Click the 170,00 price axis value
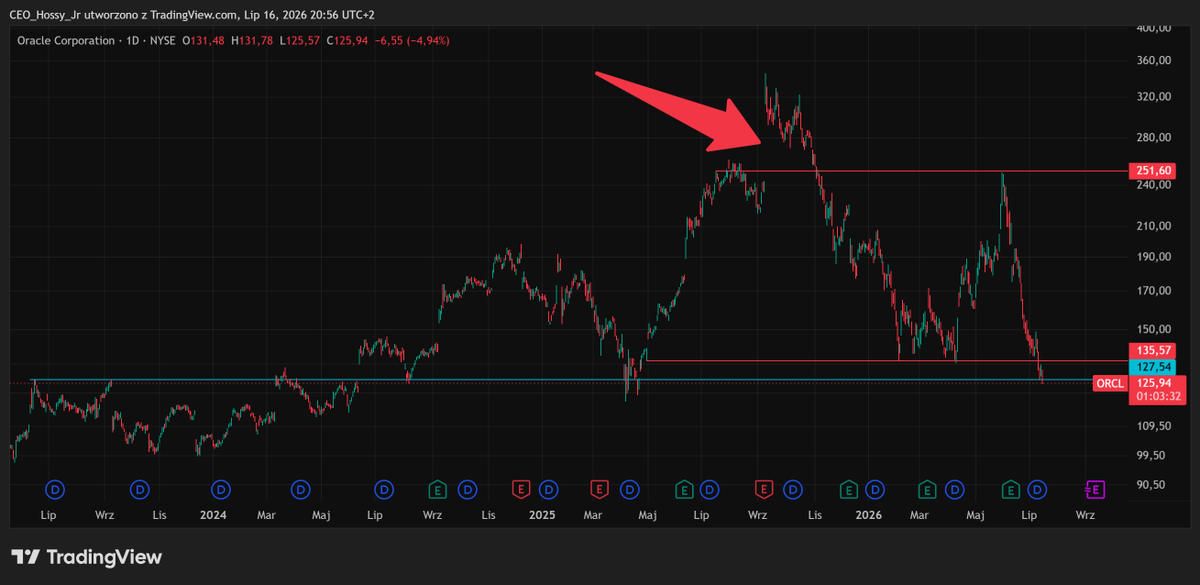Screen dimensions: 1200x585 point(1153,291)
